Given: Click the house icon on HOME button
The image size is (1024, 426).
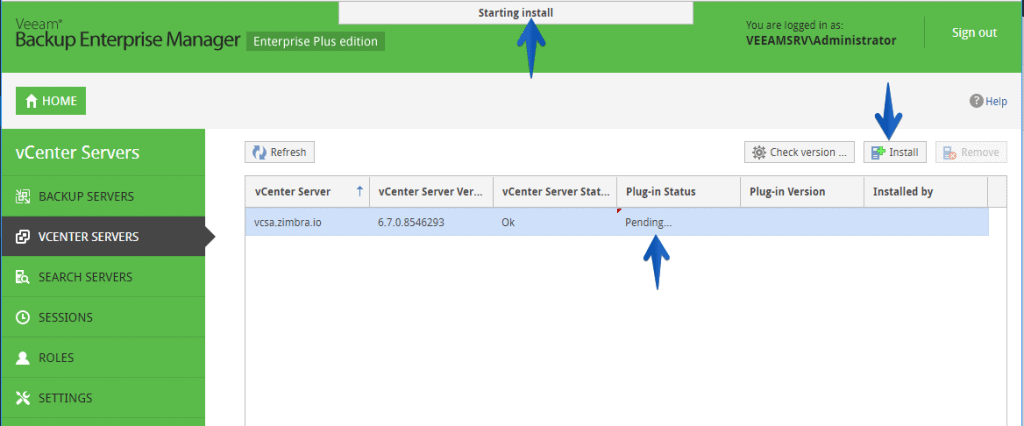Looking at the screenshot, I should click(x=31, y=101).
